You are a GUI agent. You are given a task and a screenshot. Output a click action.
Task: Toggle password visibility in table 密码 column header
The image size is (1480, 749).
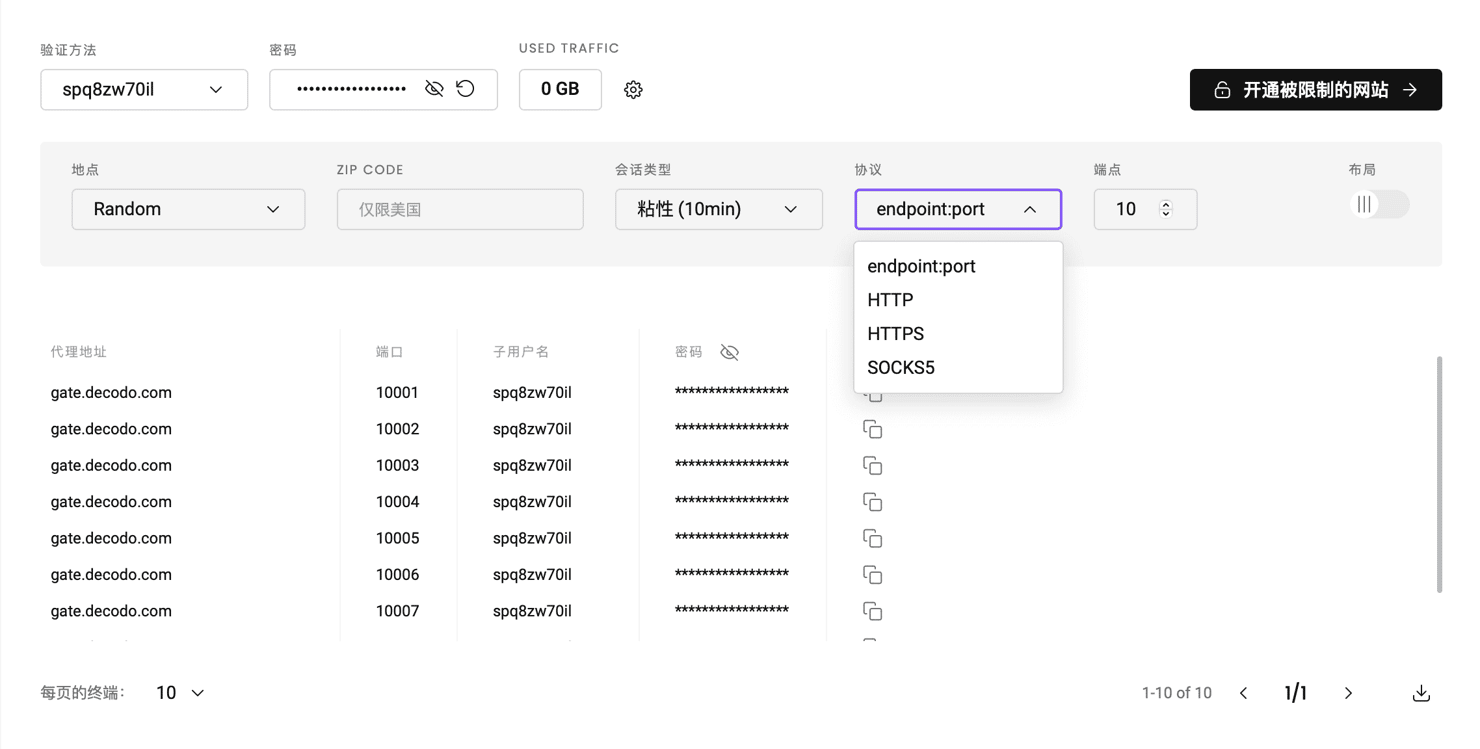point(730,352)
